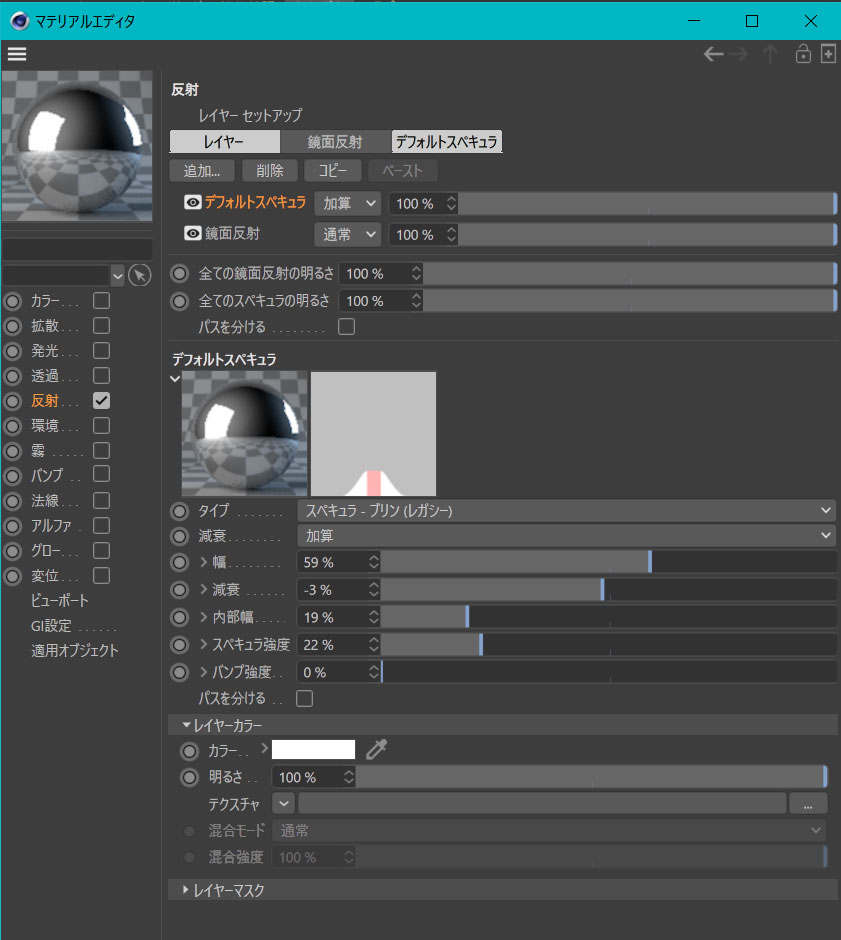Pick color with the eyedropper icon

[x=376, y=749]
